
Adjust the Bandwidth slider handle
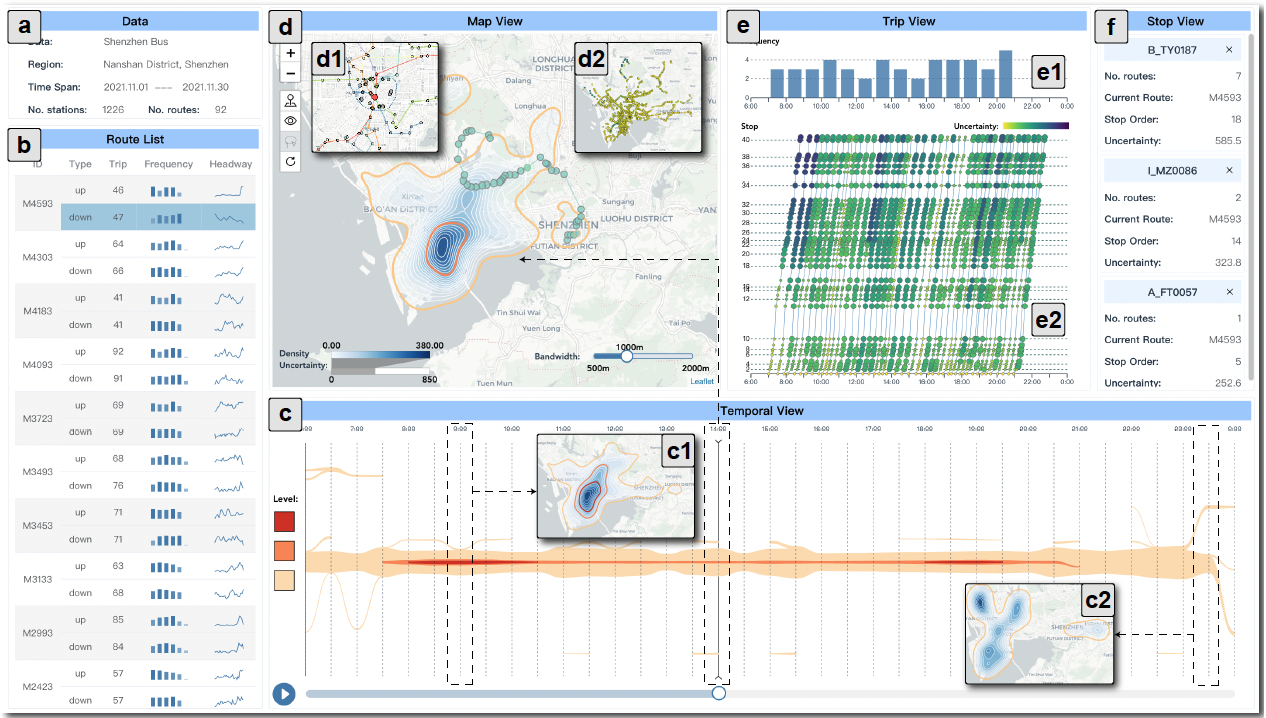coord(627,355)
